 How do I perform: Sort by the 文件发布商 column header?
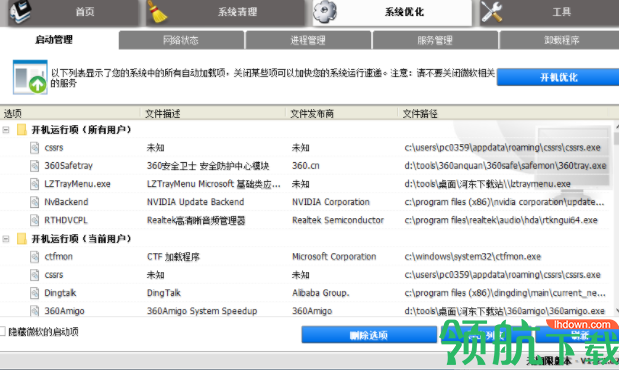pos(341,114)
